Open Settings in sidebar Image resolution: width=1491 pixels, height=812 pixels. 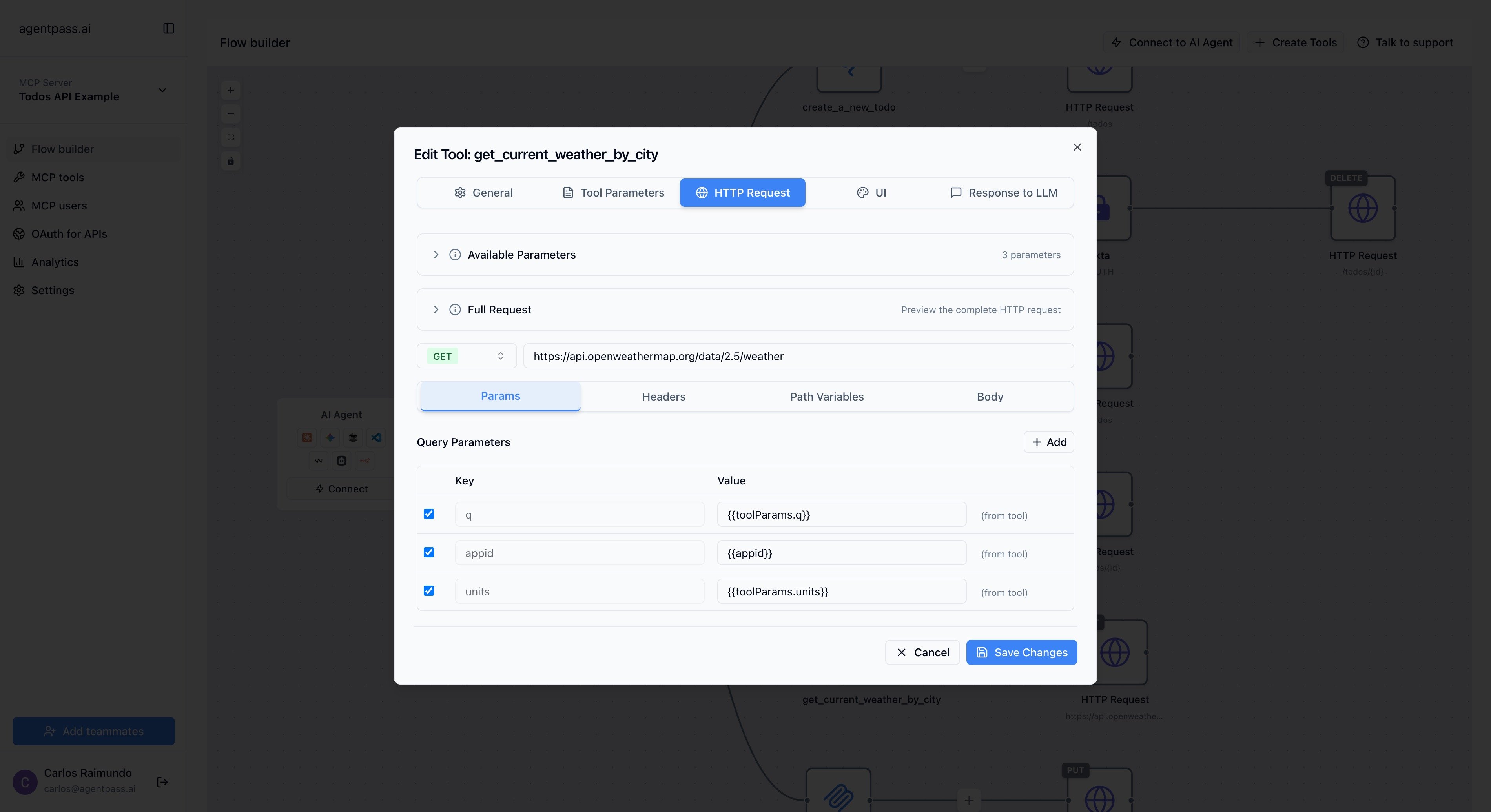click(93, 291)
